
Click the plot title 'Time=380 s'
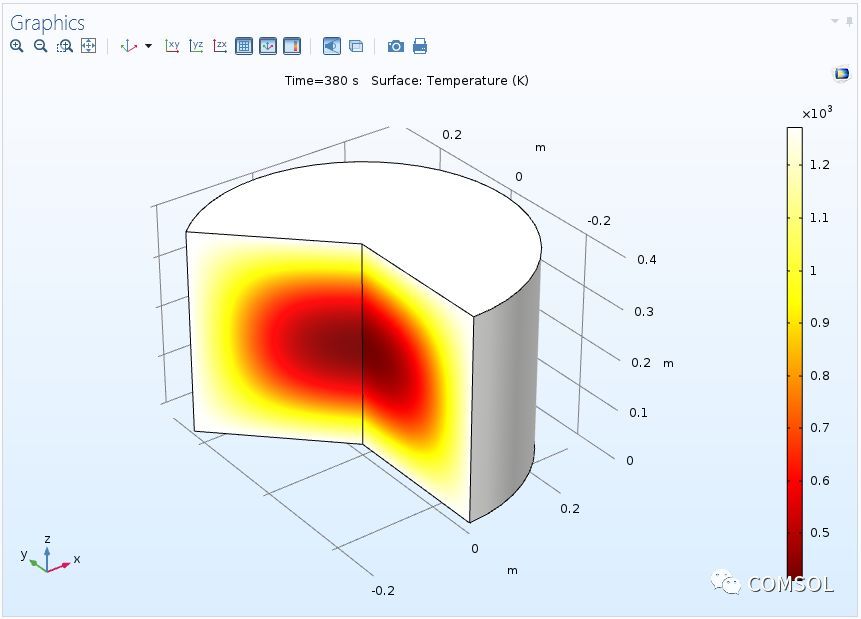click(x=321, y=81)
